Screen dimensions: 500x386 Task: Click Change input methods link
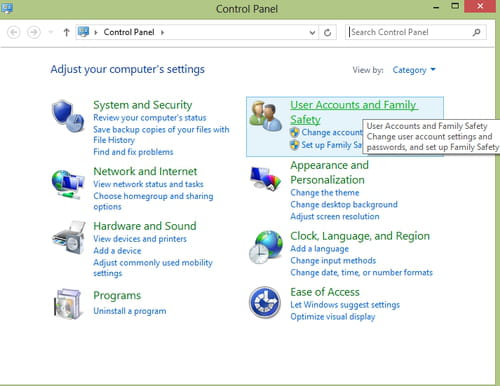[x=333, y=261]
